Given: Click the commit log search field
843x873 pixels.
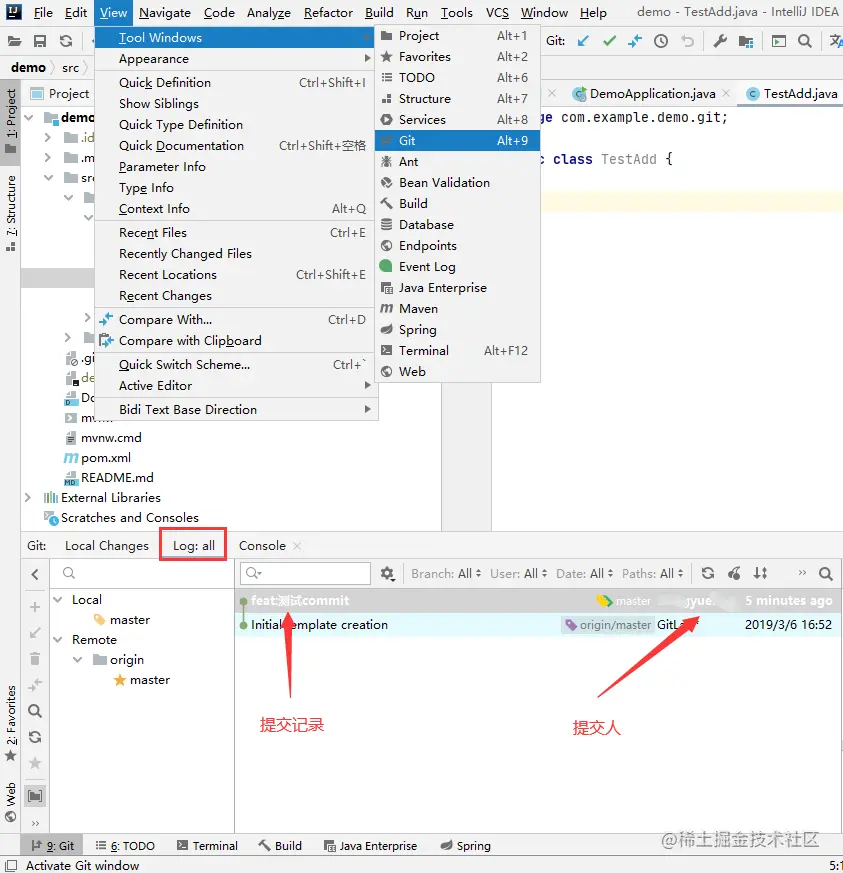Looking at the screenshot, I should 305,573.
